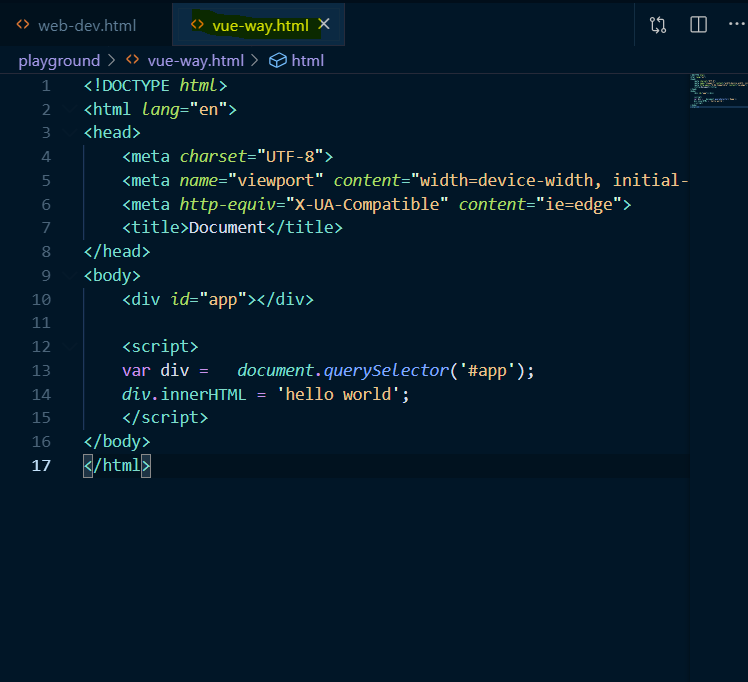Expand chevron after vue-way.html breadcrumb
Screen dimensions: 748x682
pyautogui.click(x=255, y=60)
